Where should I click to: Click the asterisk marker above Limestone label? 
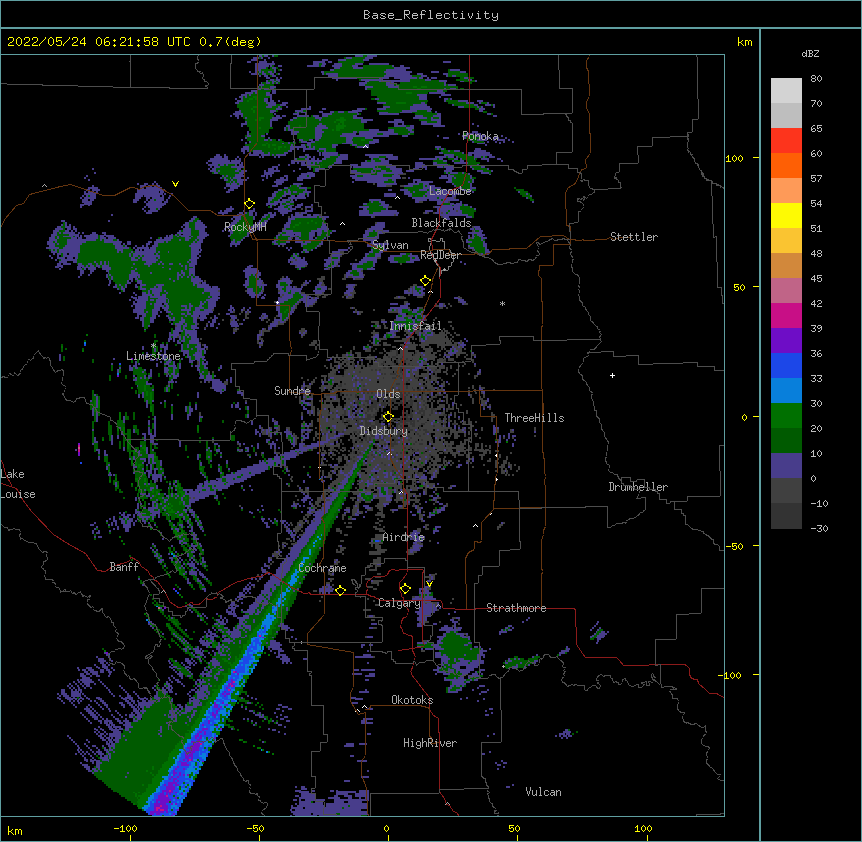(x=154, y=346)
